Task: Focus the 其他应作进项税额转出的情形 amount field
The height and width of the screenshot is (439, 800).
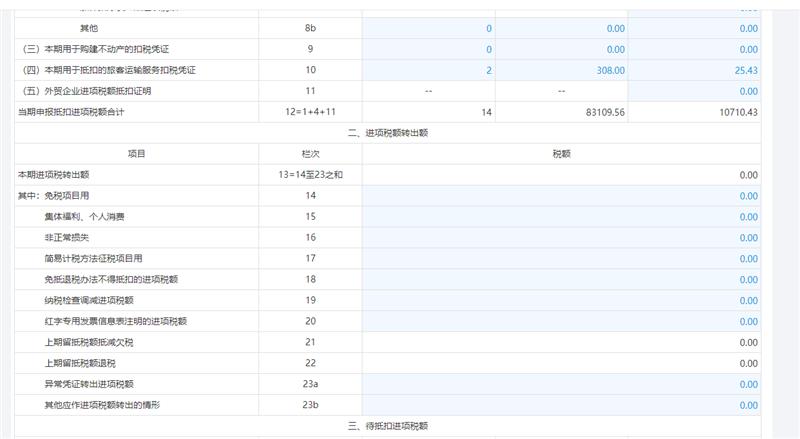Action: (x=560, y=405)
